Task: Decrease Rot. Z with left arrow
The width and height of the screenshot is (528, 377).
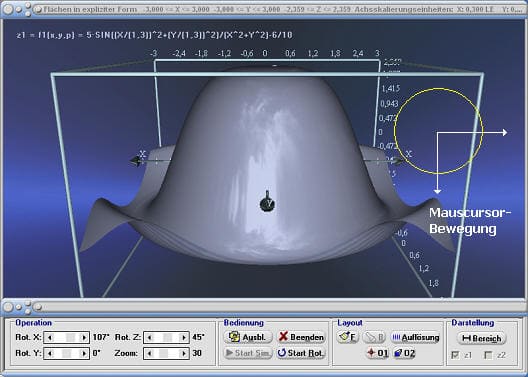Action: click(150, 337)
